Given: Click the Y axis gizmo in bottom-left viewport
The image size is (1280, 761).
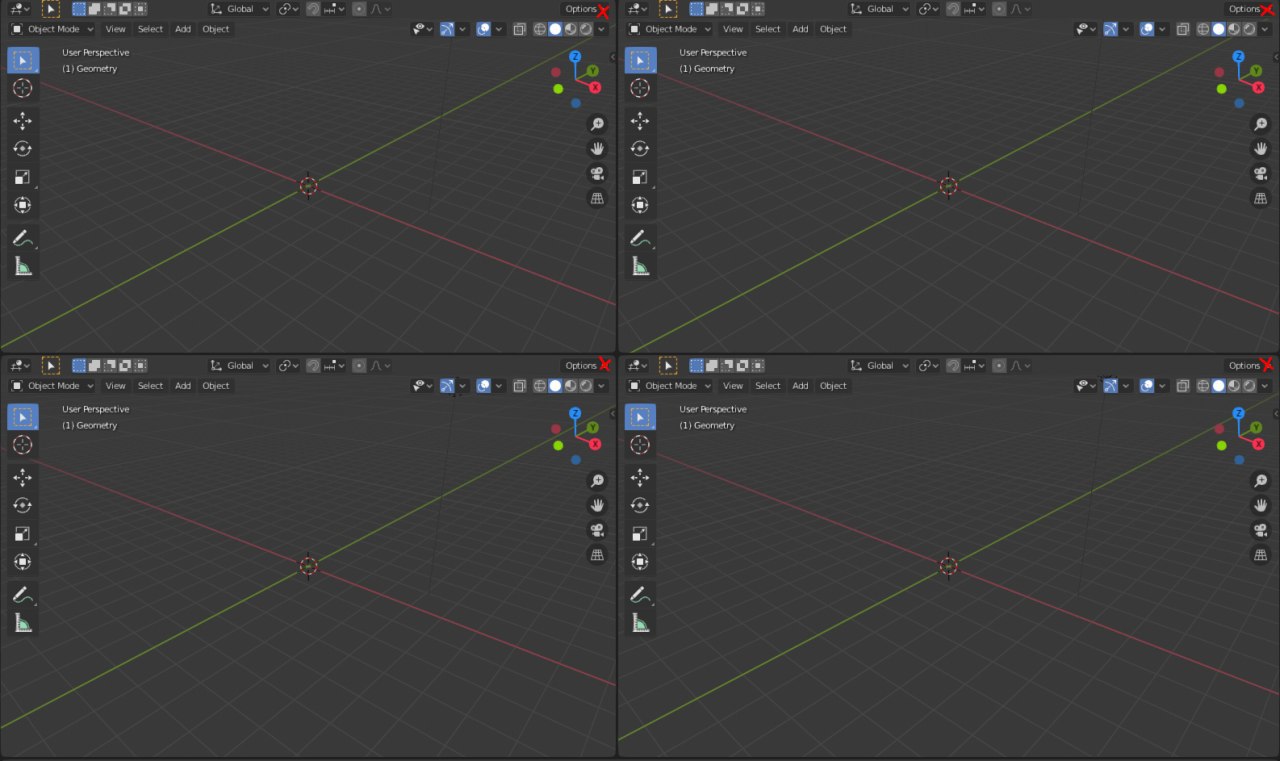Looking at the screenshot, I should [593, 428].
